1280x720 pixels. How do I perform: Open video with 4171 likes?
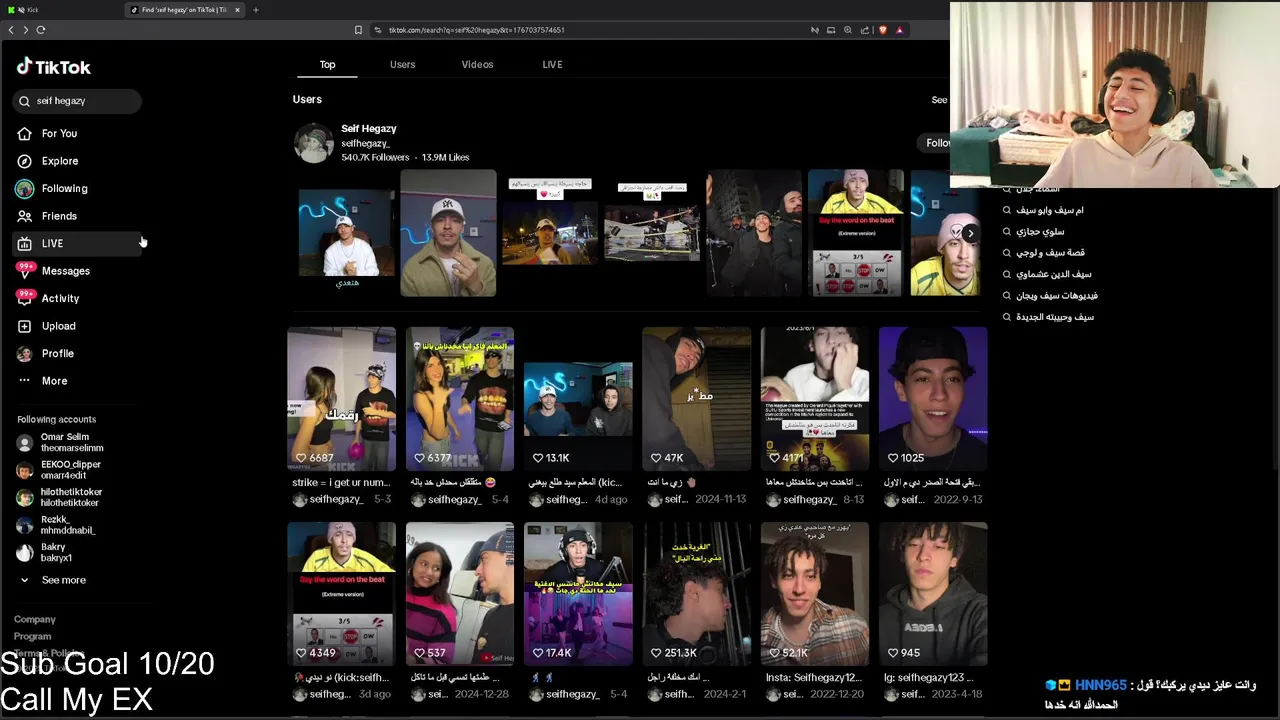point(815,399)
